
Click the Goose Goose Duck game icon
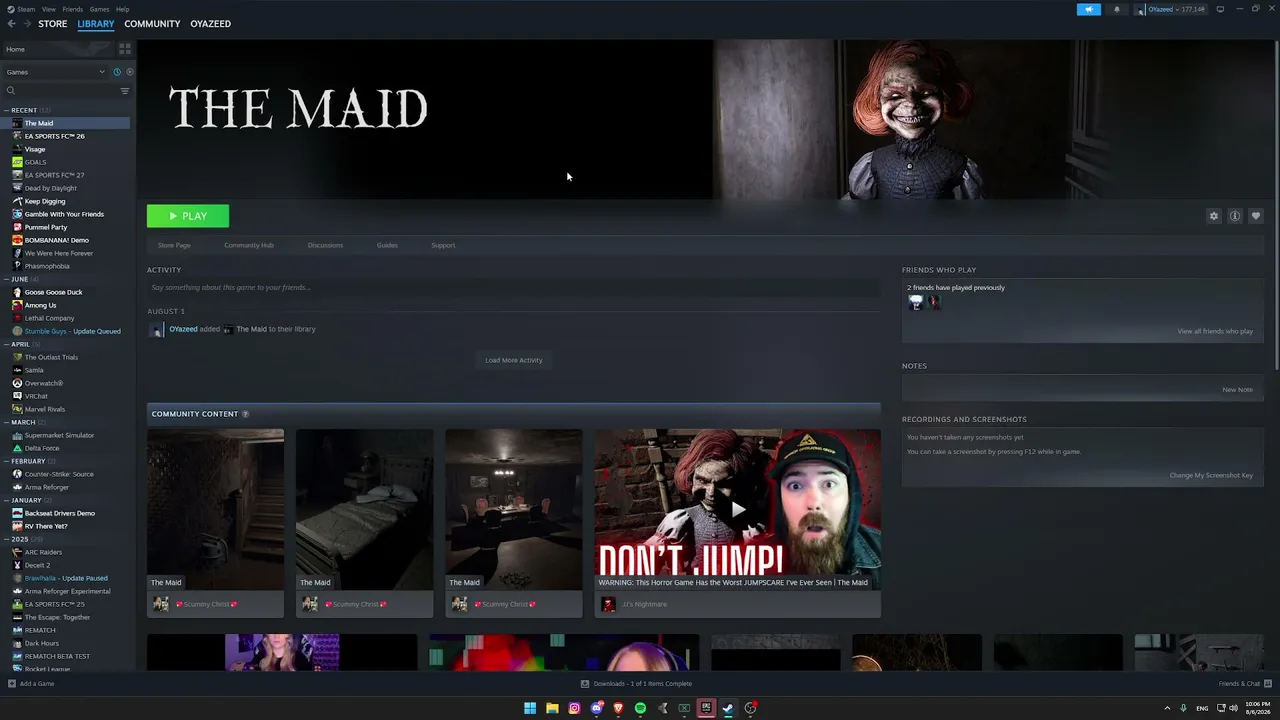pyautogui.click(x=17, y=292)
